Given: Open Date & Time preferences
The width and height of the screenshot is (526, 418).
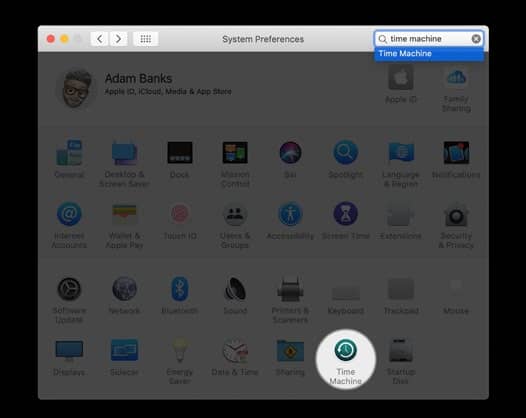Looking at the screenshot, I should 235,357.
